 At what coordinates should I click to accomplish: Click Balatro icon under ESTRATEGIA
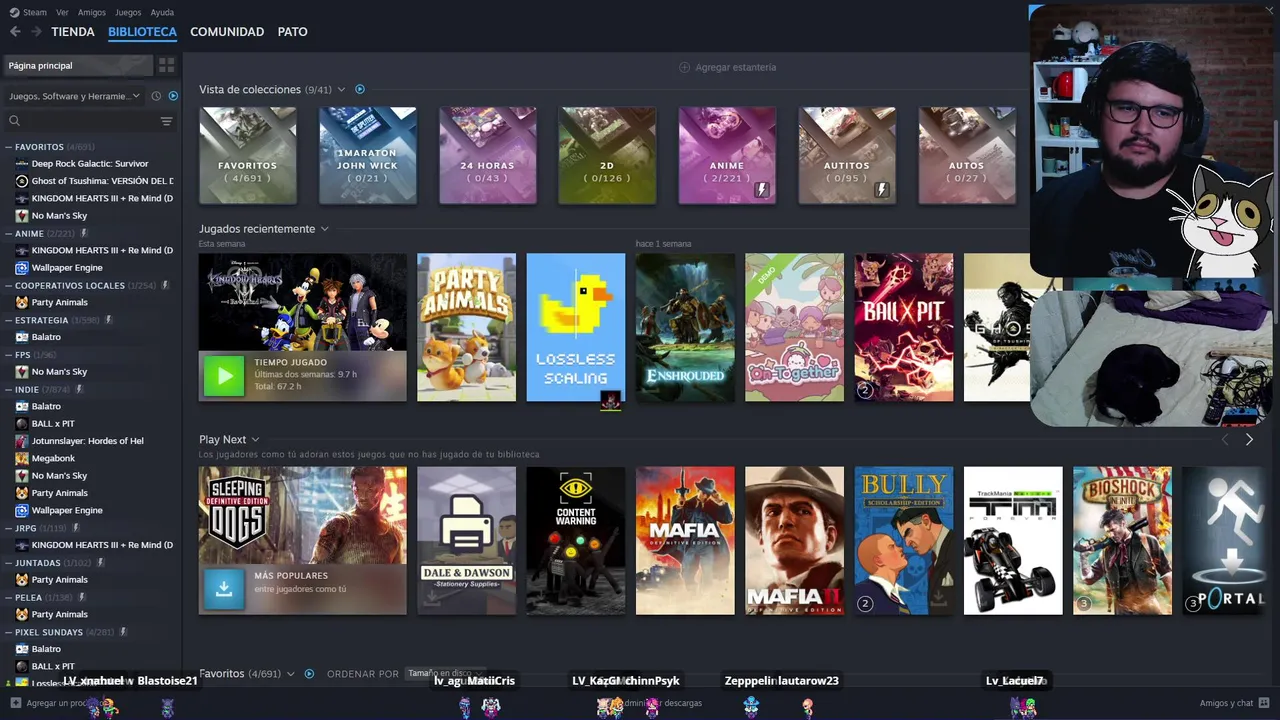click(22, 337)
